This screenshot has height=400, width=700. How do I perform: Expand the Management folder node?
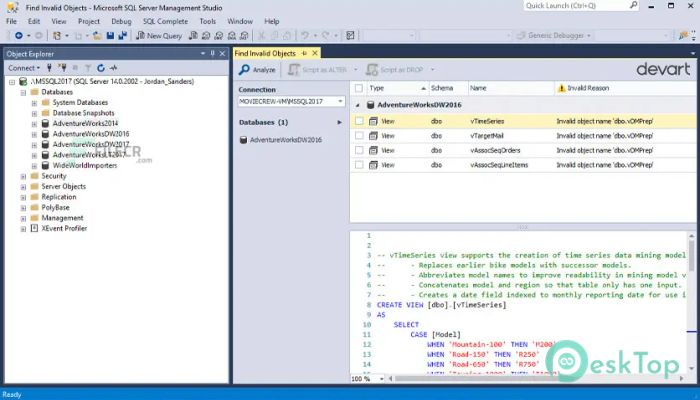coord(23,218)
